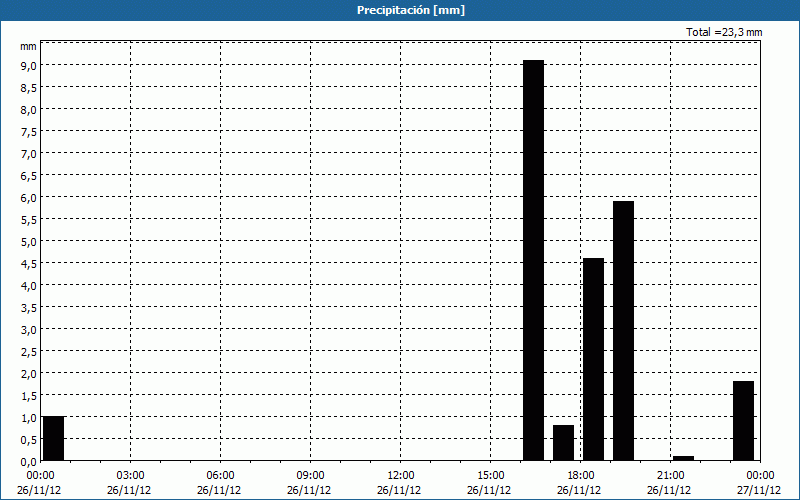Click the 7,5 y-axis value
This screenshot has width=800, height=500.
tap(29, 131)
